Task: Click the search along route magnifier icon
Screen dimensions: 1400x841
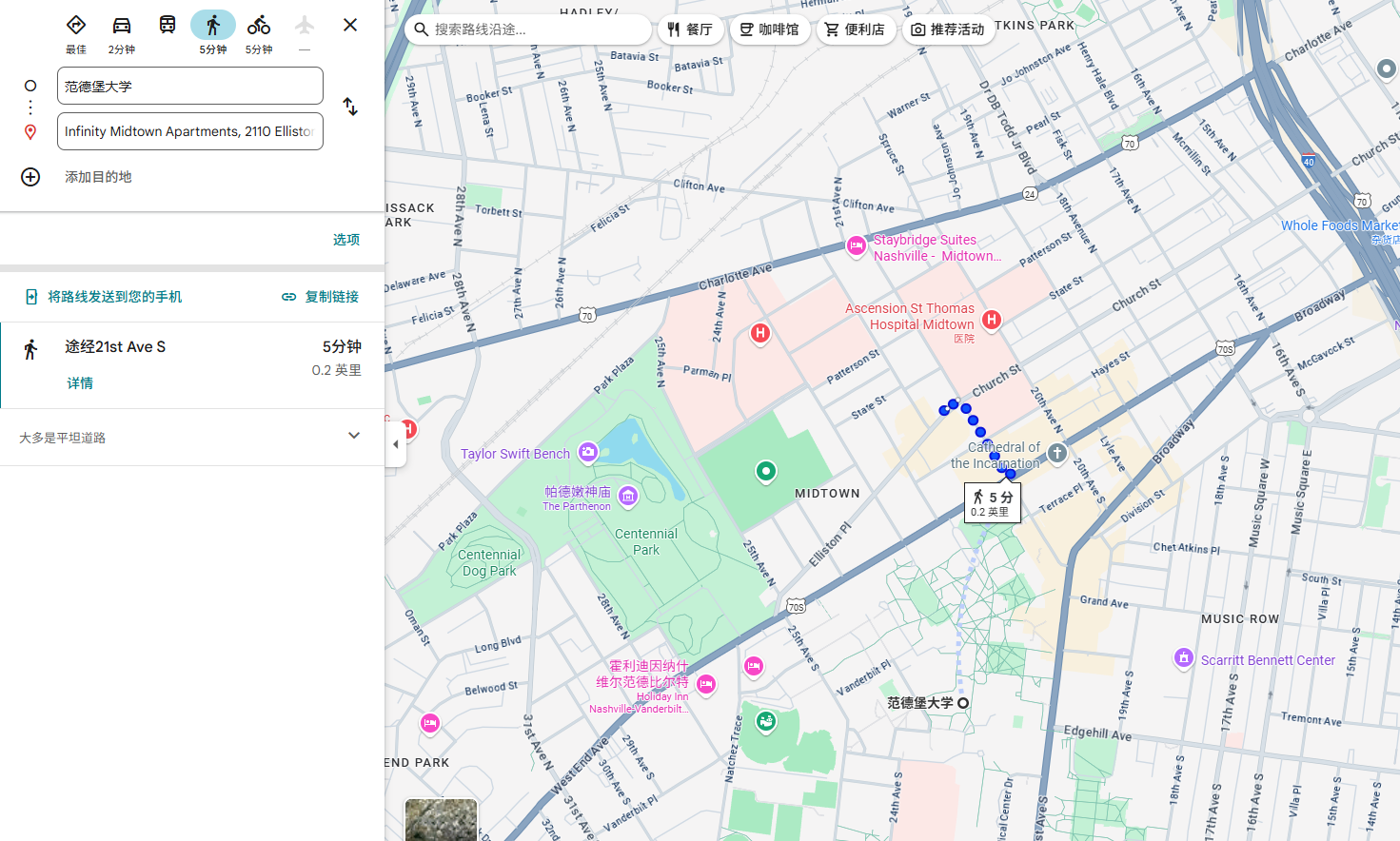Action: coord(422,29)
